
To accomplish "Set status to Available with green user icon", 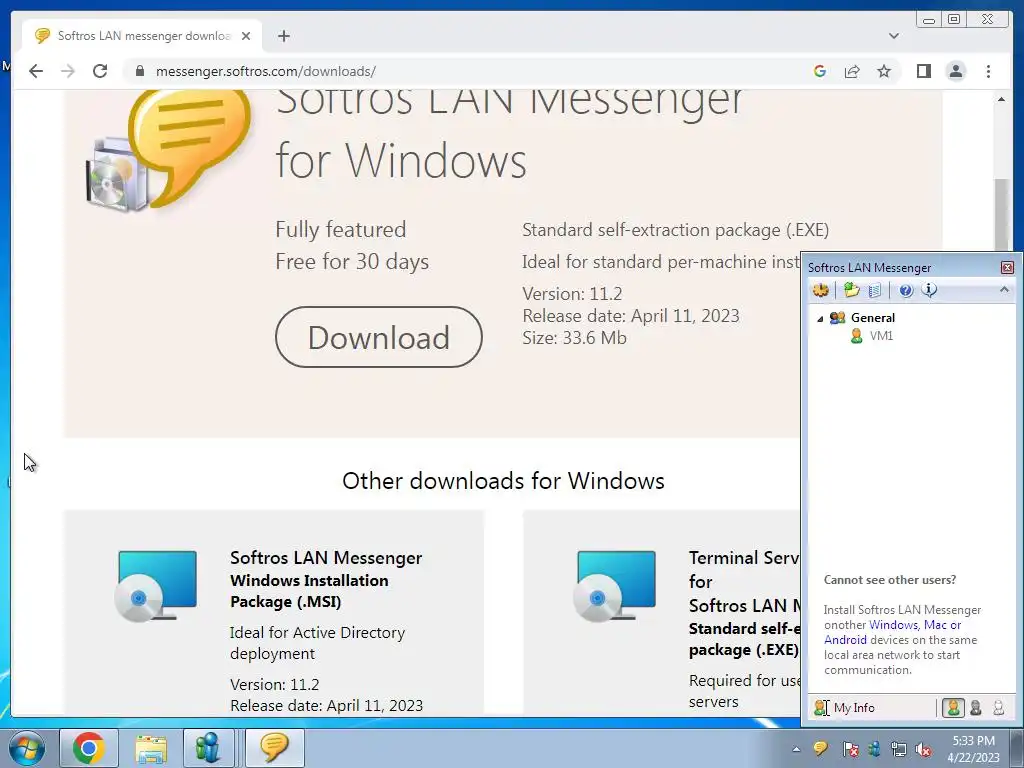I will click(x=953, y=708).
